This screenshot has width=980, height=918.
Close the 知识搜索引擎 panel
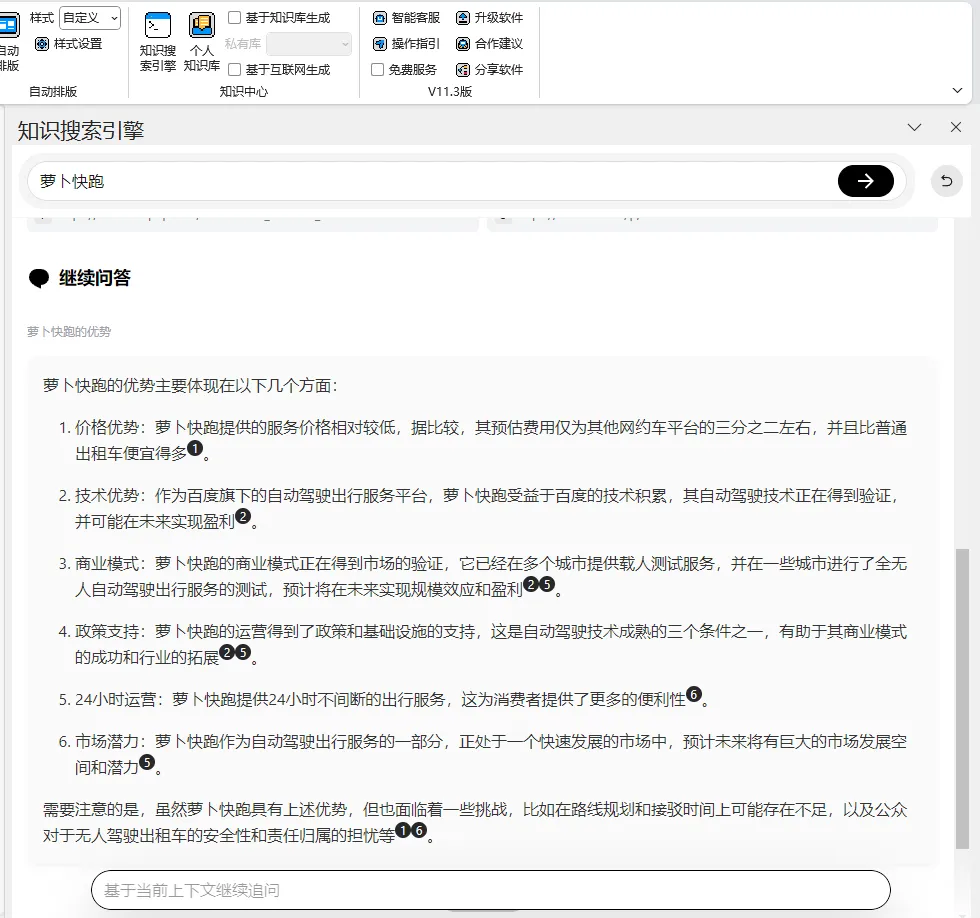[x=956, y=127]
